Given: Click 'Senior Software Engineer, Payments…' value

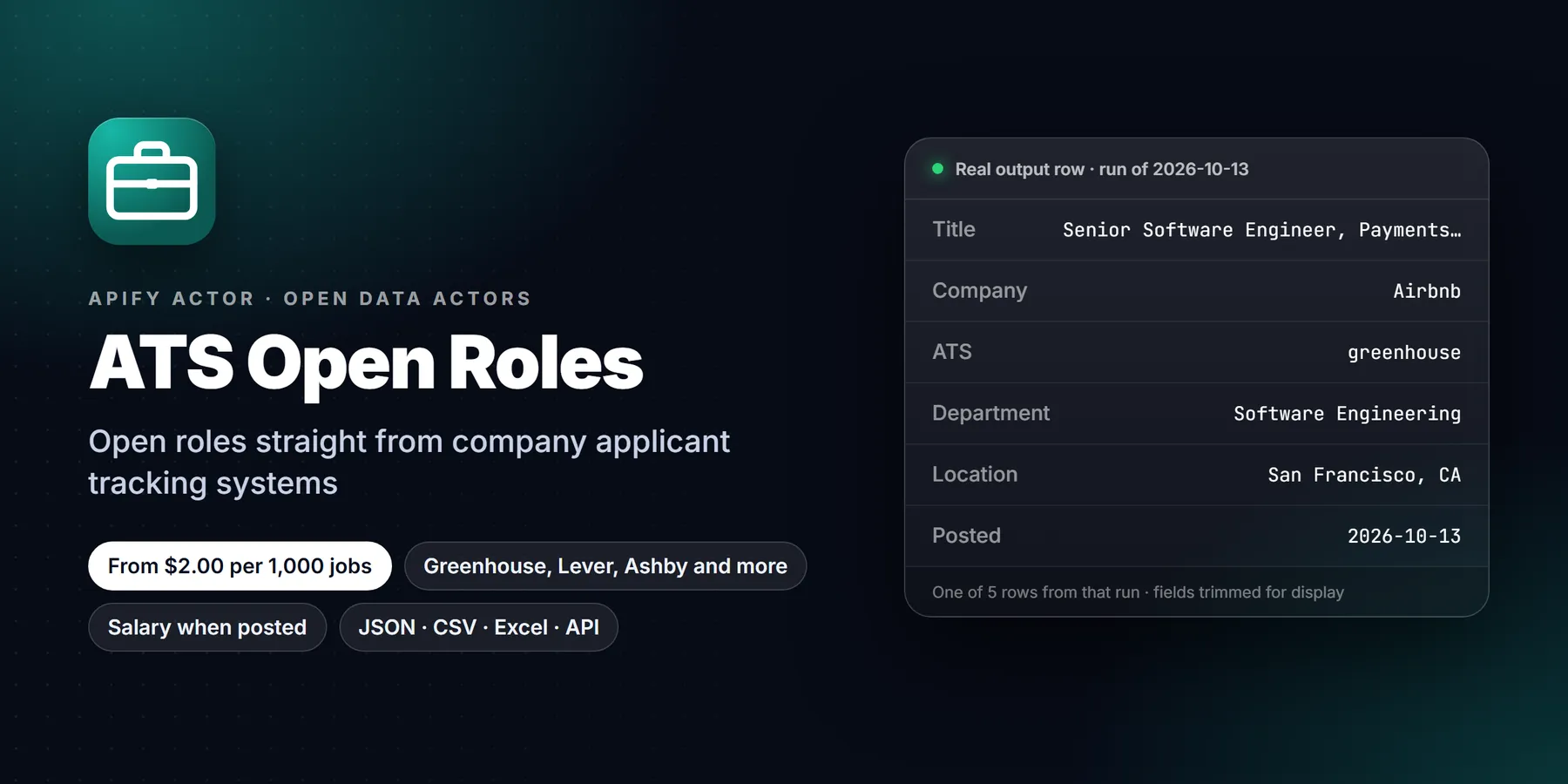Looking at the screenshot, I should (1261, 230).
